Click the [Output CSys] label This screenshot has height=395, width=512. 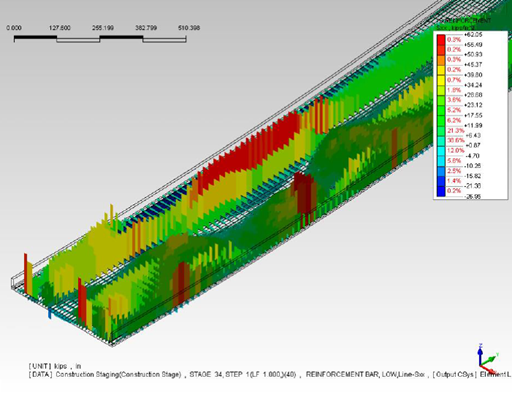tap(455, 374)
